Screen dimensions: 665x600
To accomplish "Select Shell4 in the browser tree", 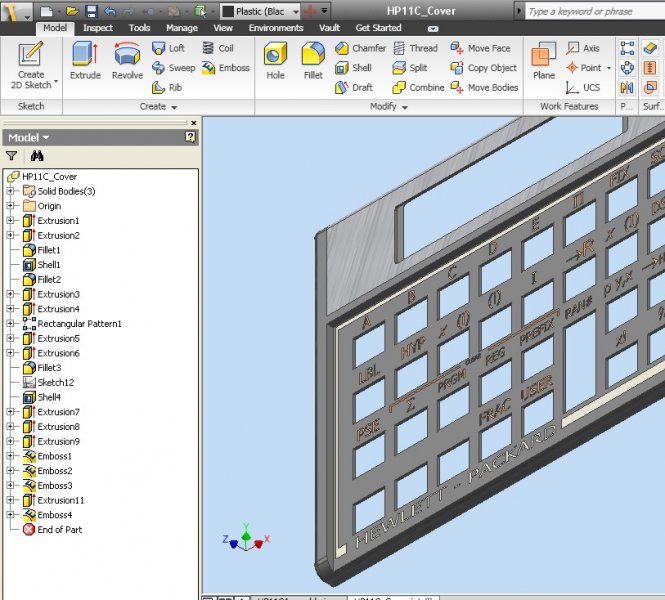I will tap(42, 397).
